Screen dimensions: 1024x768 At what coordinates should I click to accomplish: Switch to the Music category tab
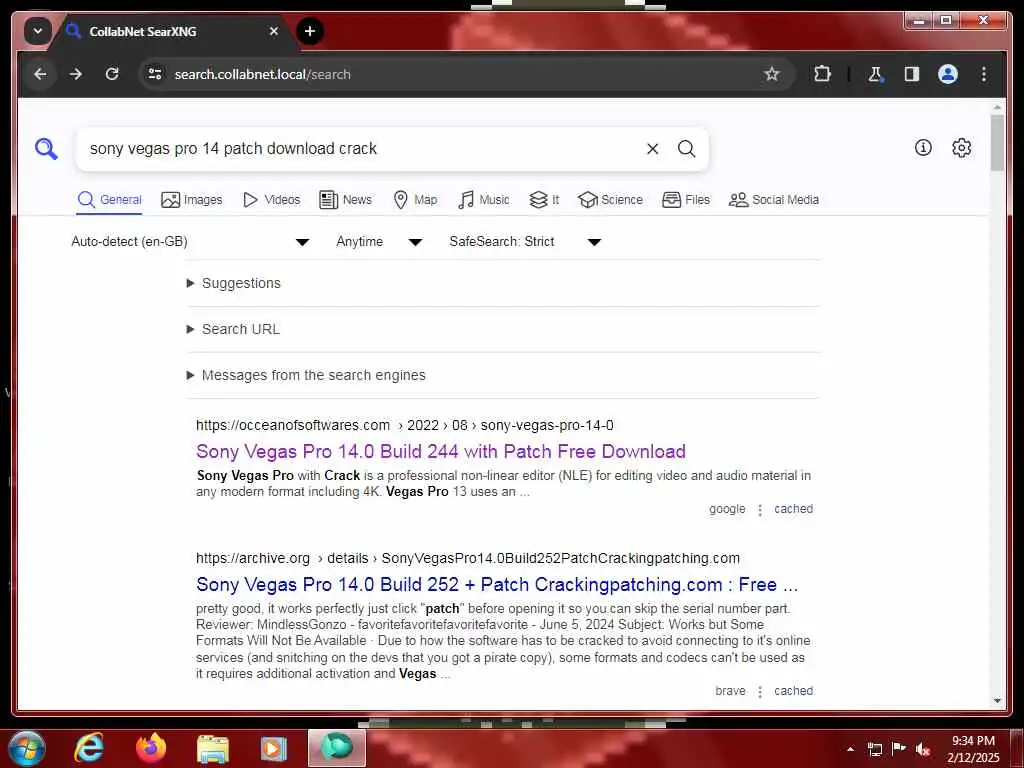(483, 200)
